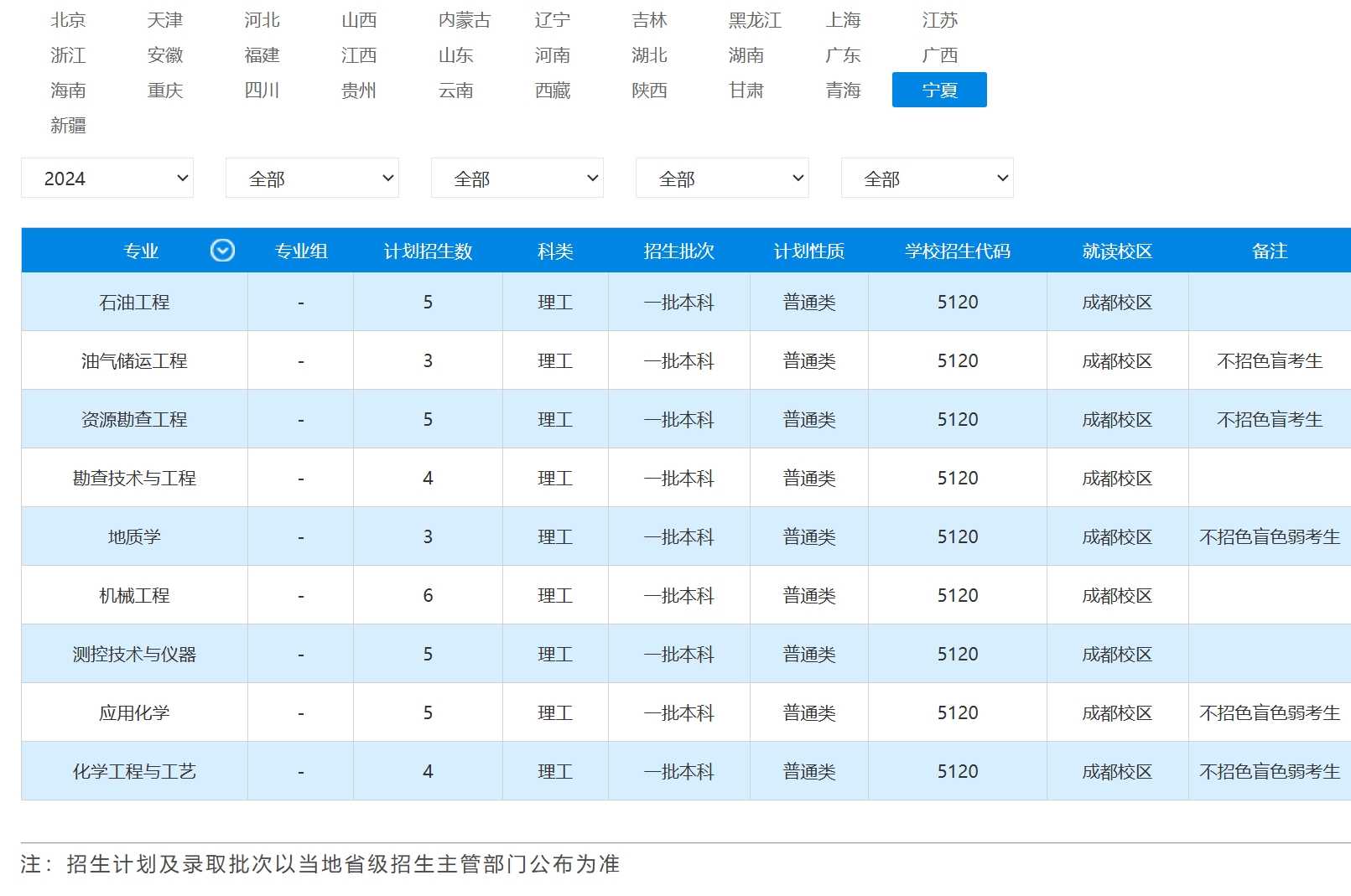
Task: Open the second 全部 filter dropdown
Action: (x=312, y=178)
